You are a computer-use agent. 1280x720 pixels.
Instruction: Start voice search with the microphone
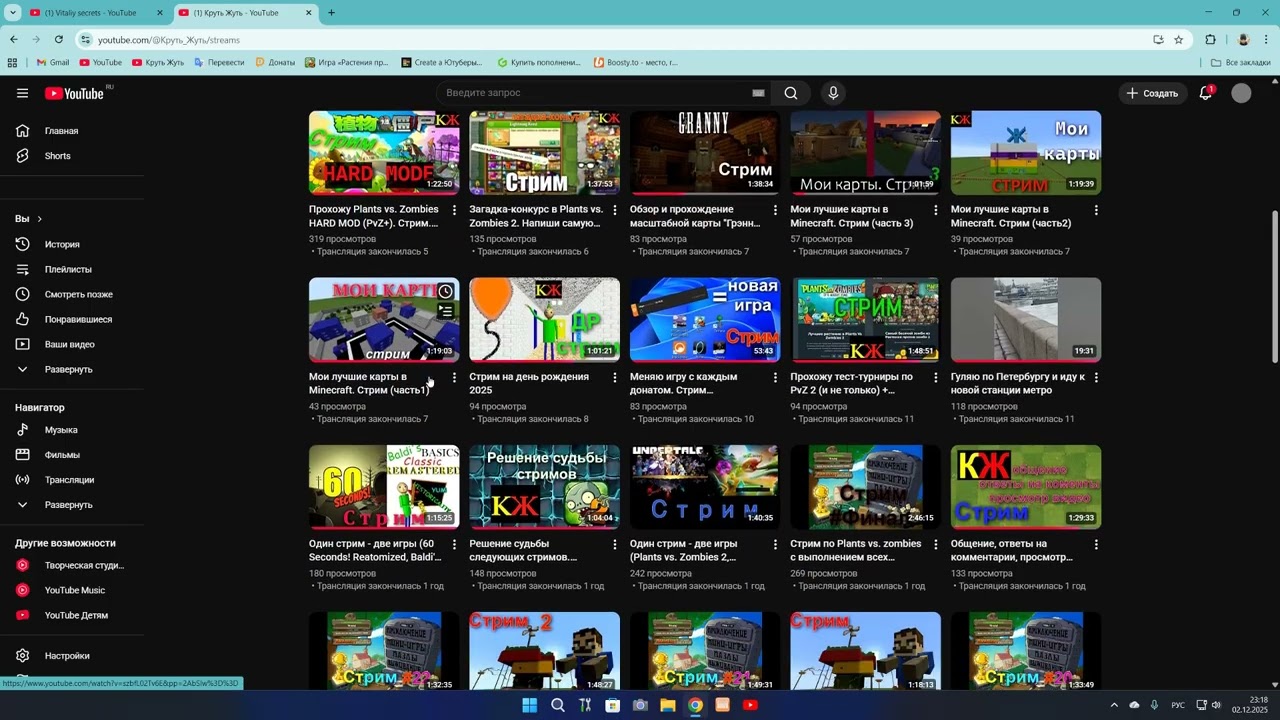click(833, 93)
